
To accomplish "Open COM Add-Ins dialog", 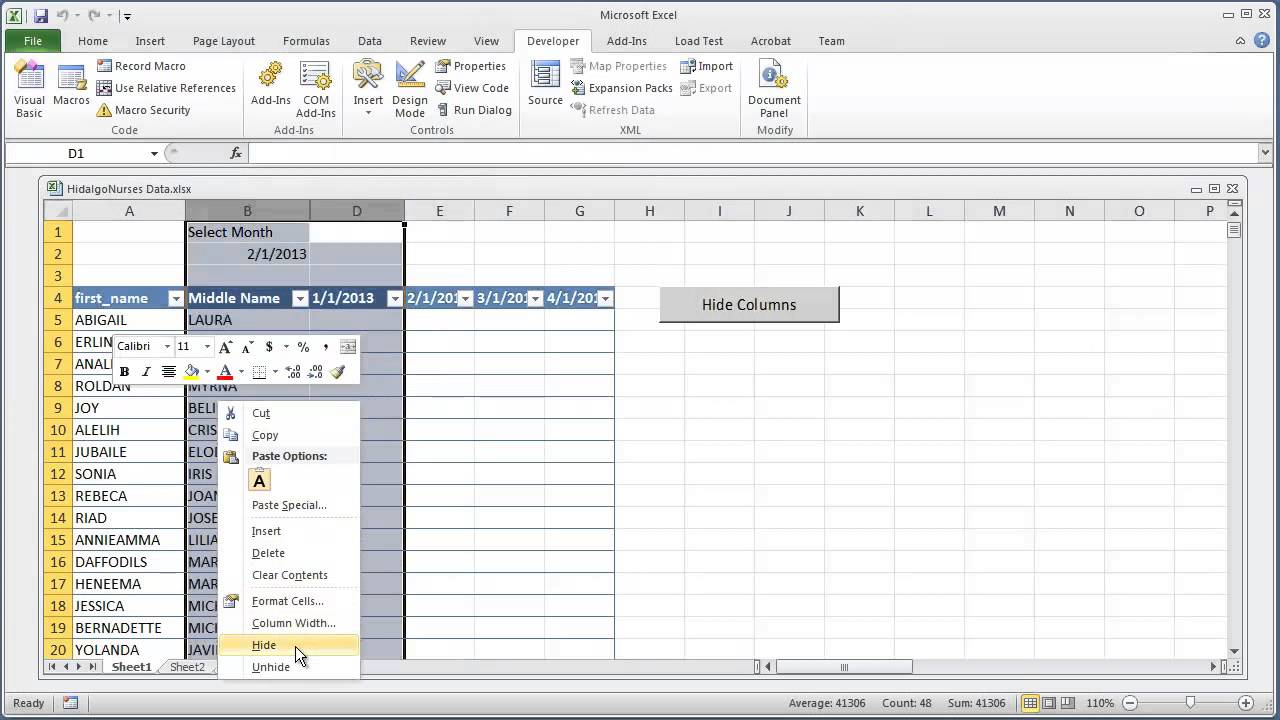I will (x=316, y=90).
